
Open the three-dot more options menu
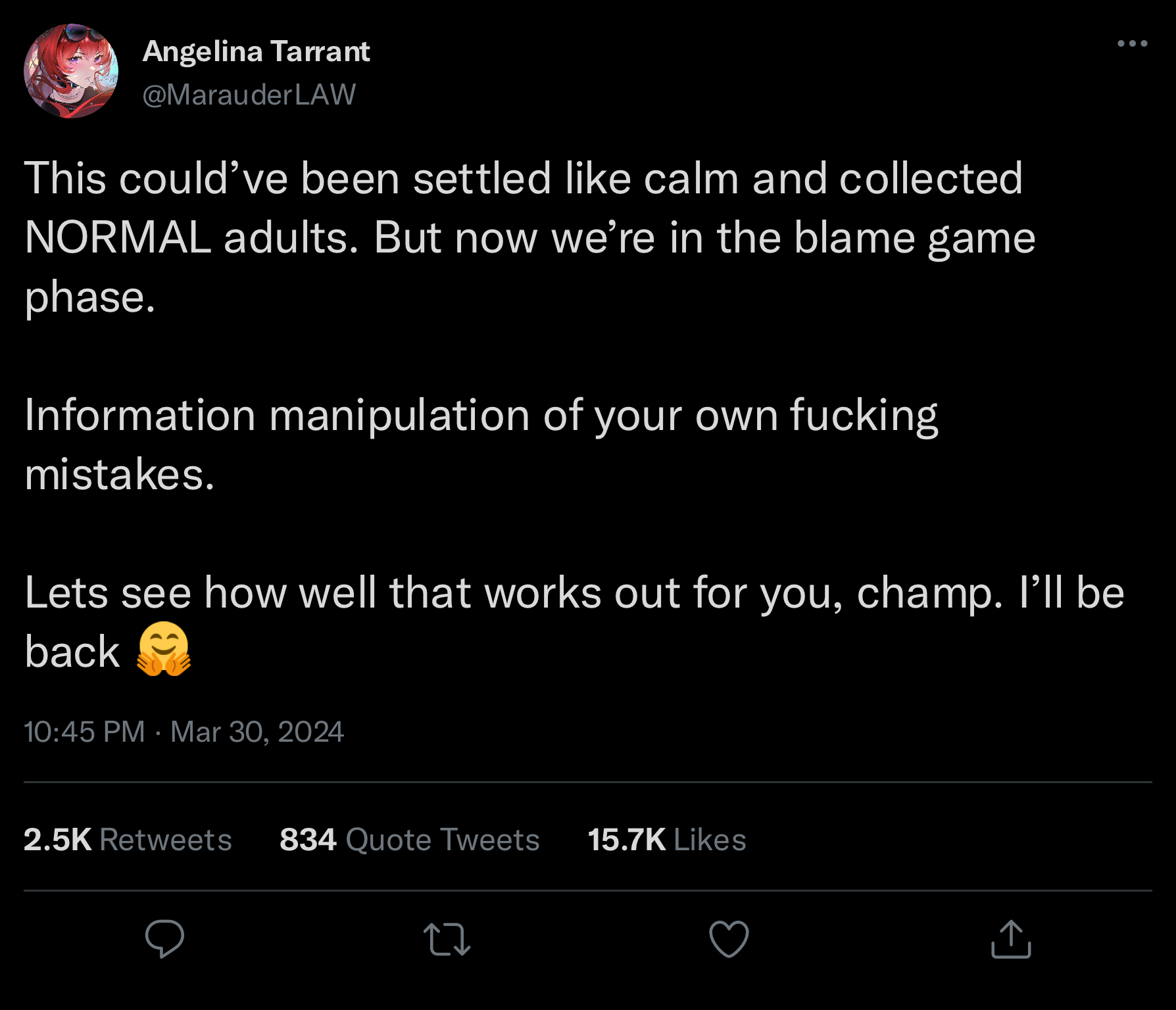[x=1132, y=44]
